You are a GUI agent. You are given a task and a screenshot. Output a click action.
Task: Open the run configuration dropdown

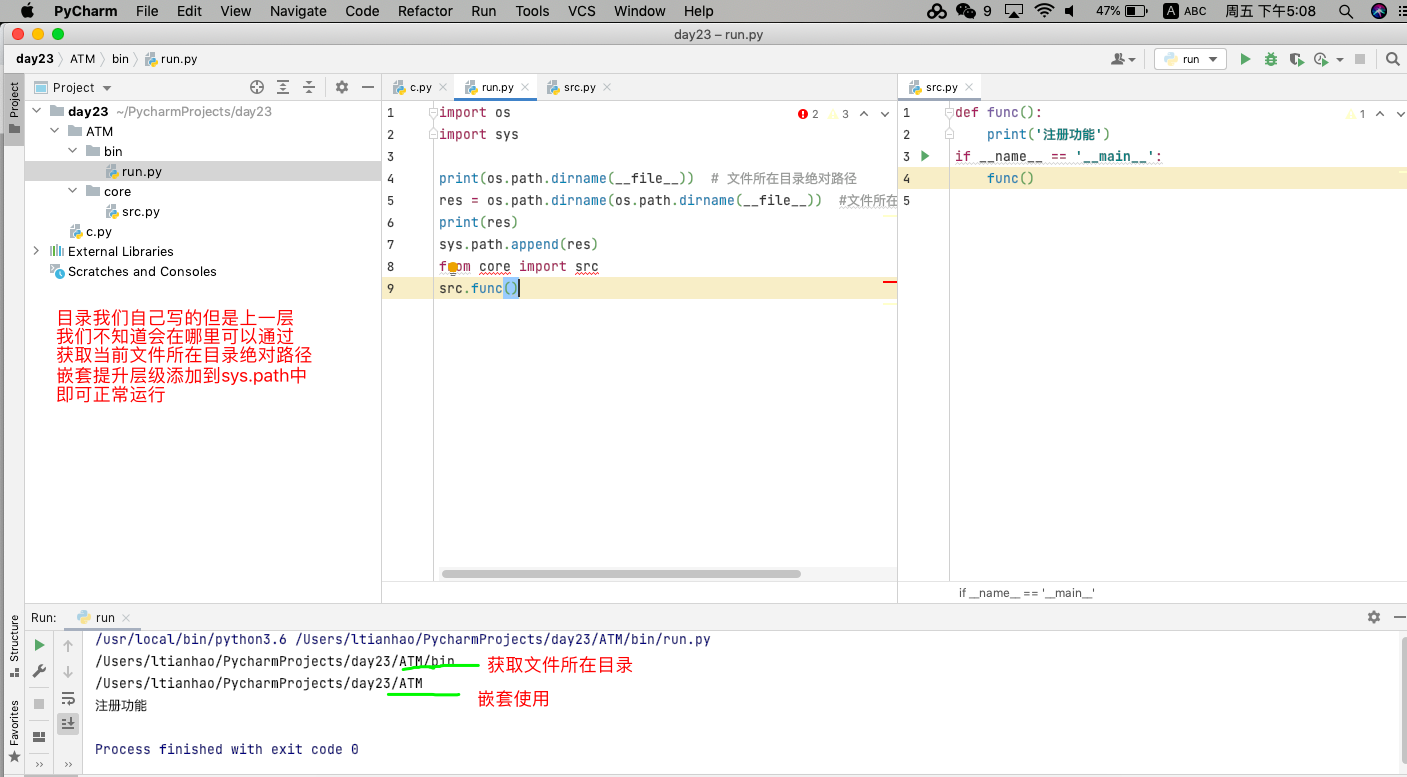(1190, 59)
